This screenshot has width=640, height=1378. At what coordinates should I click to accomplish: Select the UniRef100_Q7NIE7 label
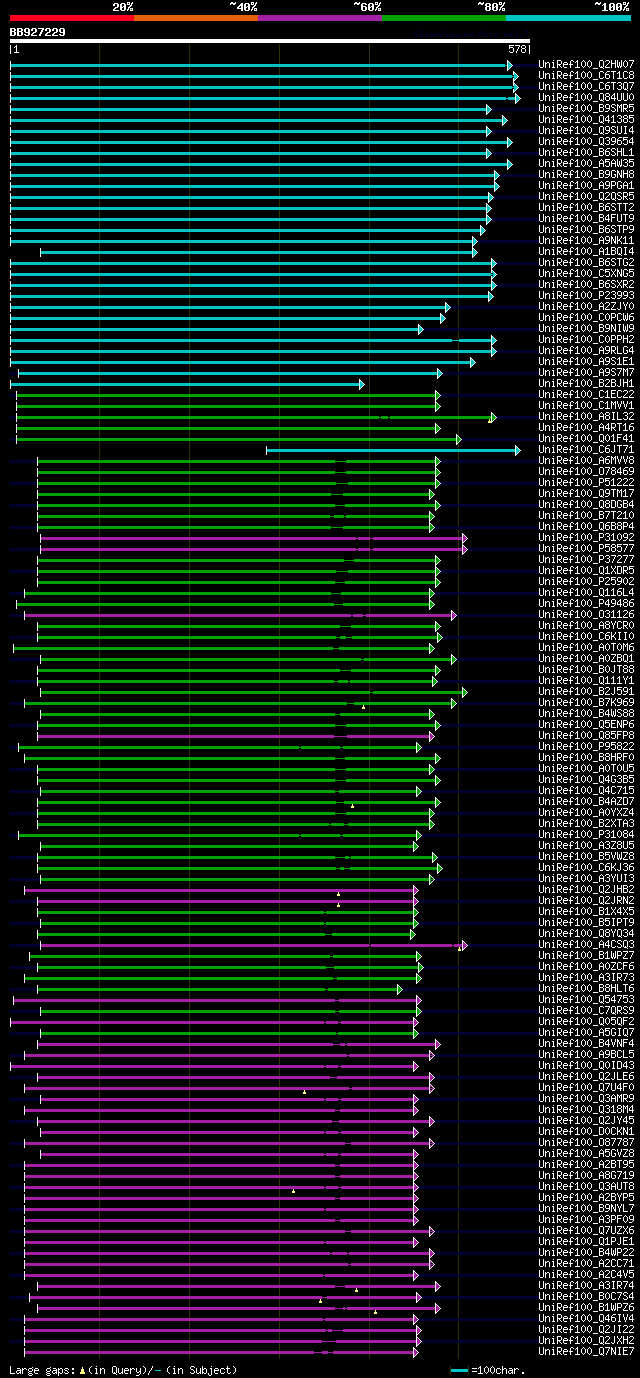(x=586, y=1351)
